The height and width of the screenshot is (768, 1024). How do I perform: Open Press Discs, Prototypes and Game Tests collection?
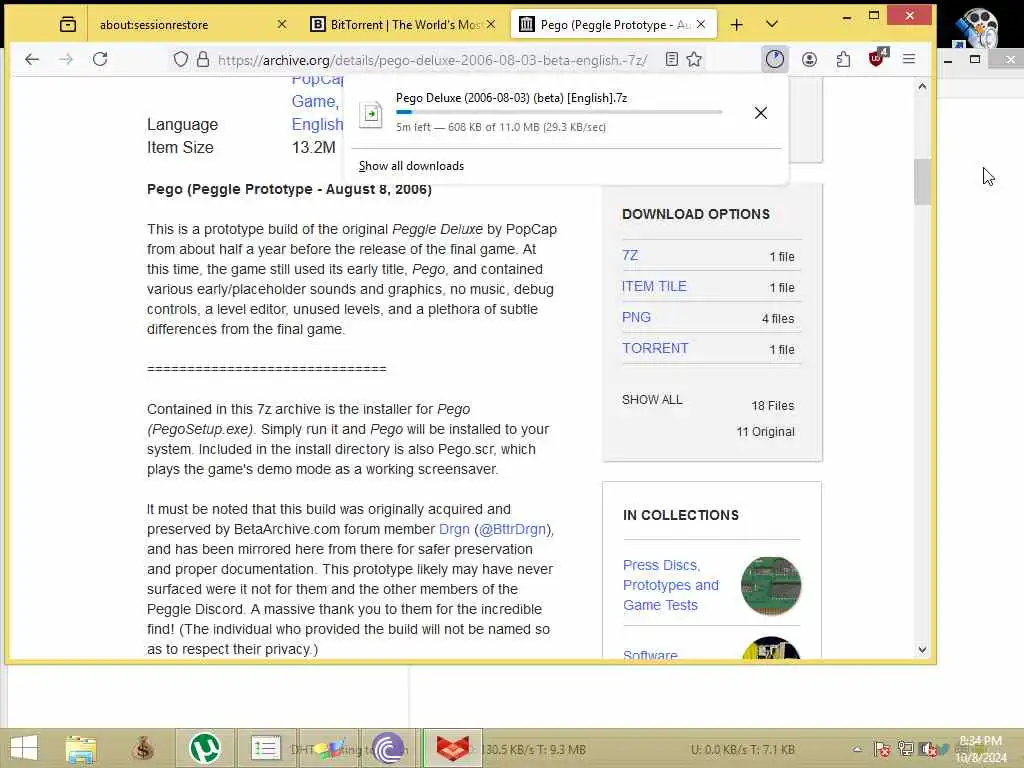pos(671,585)
